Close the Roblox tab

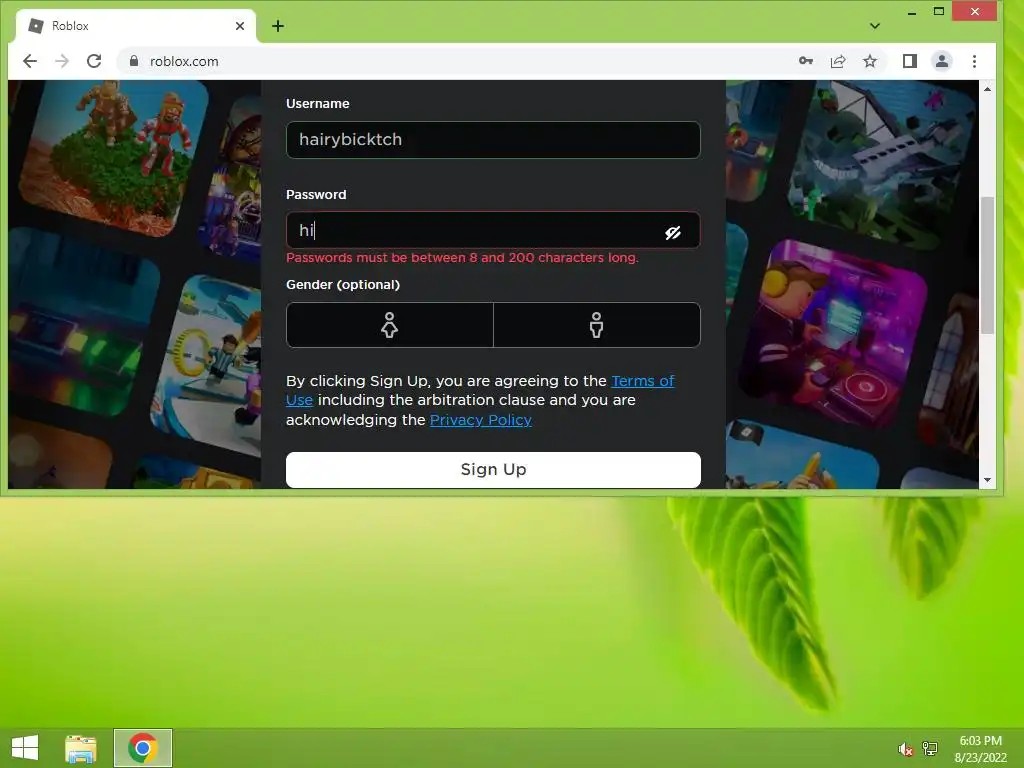click(240, 26)
